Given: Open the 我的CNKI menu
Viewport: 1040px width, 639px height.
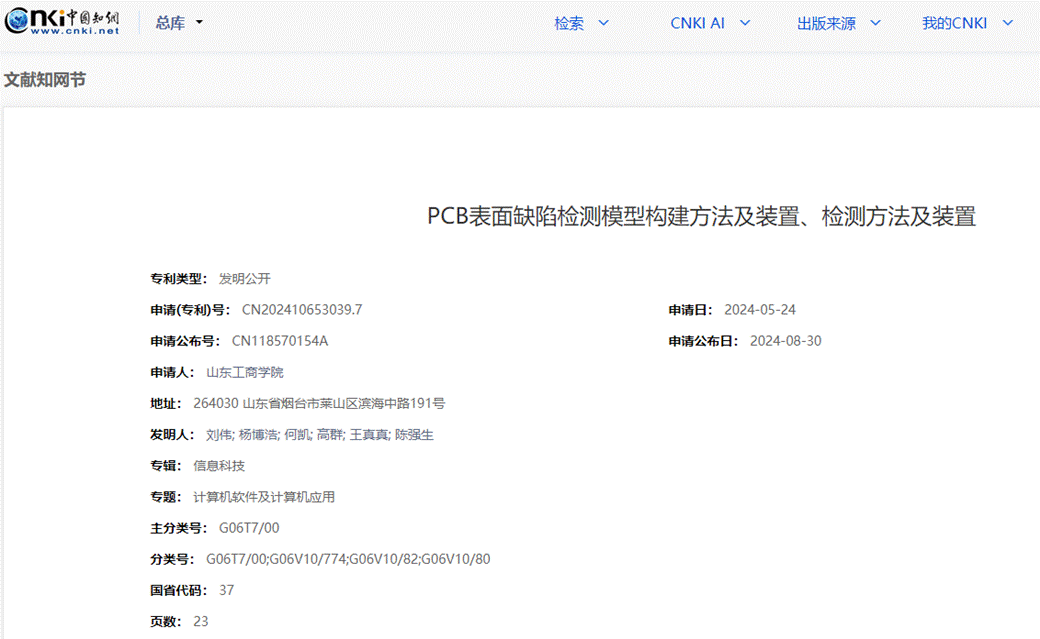Looking at the screenshot, I should [x=954, y=23].
